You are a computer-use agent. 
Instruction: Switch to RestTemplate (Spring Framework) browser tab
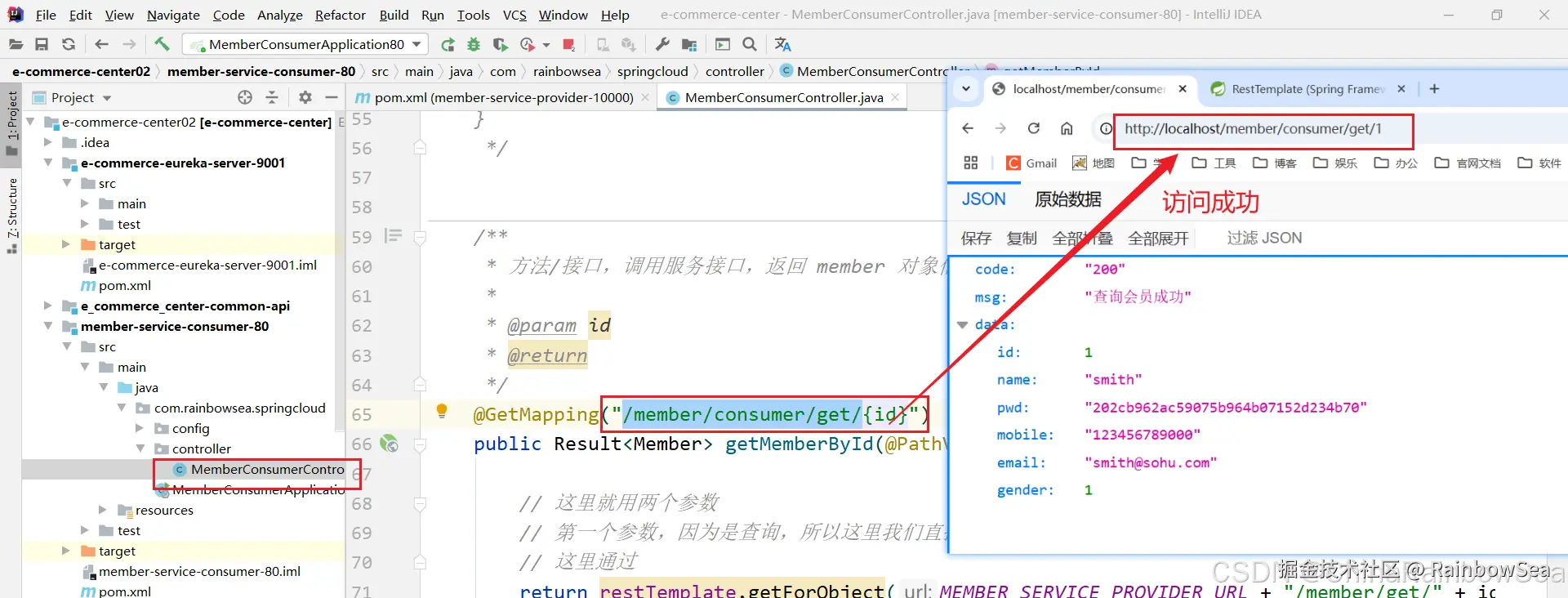tap(1308, 89)
